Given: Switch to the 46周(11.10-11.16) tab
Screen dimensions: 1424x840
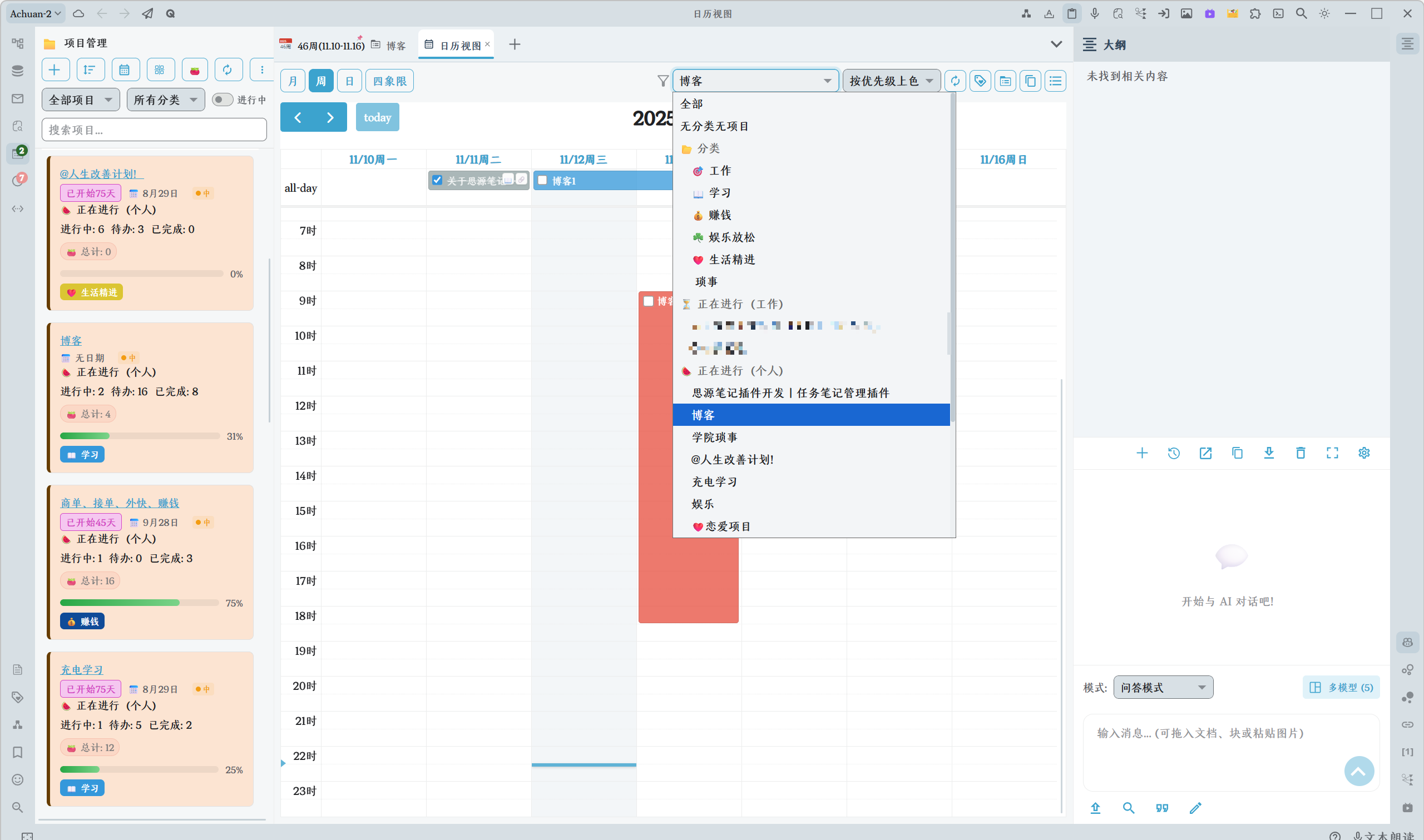Looking at the screenshot, I should tap(330, 45).
